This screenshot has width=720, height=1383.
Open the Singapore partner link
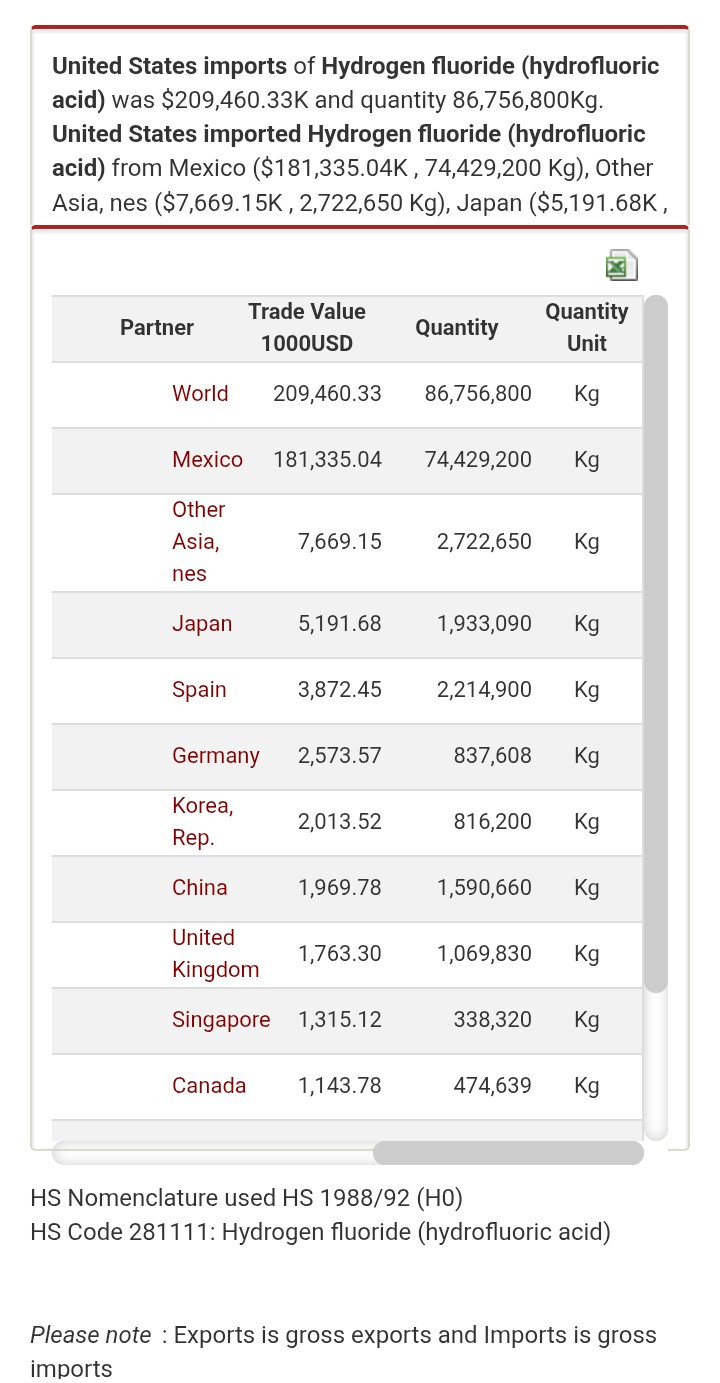pyautogui.click(x=221, y=1019)
